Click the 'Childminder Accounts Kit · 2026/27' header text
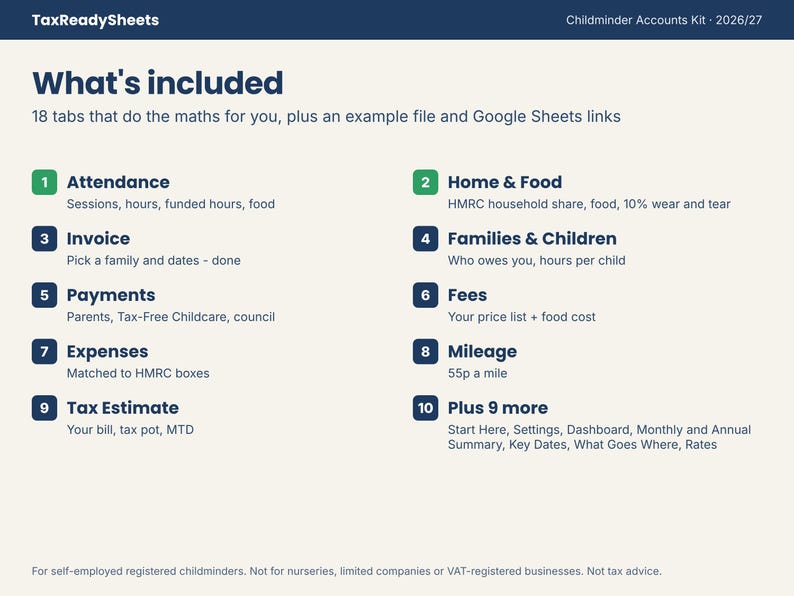The image size is (794, 596). click(664, 20)
